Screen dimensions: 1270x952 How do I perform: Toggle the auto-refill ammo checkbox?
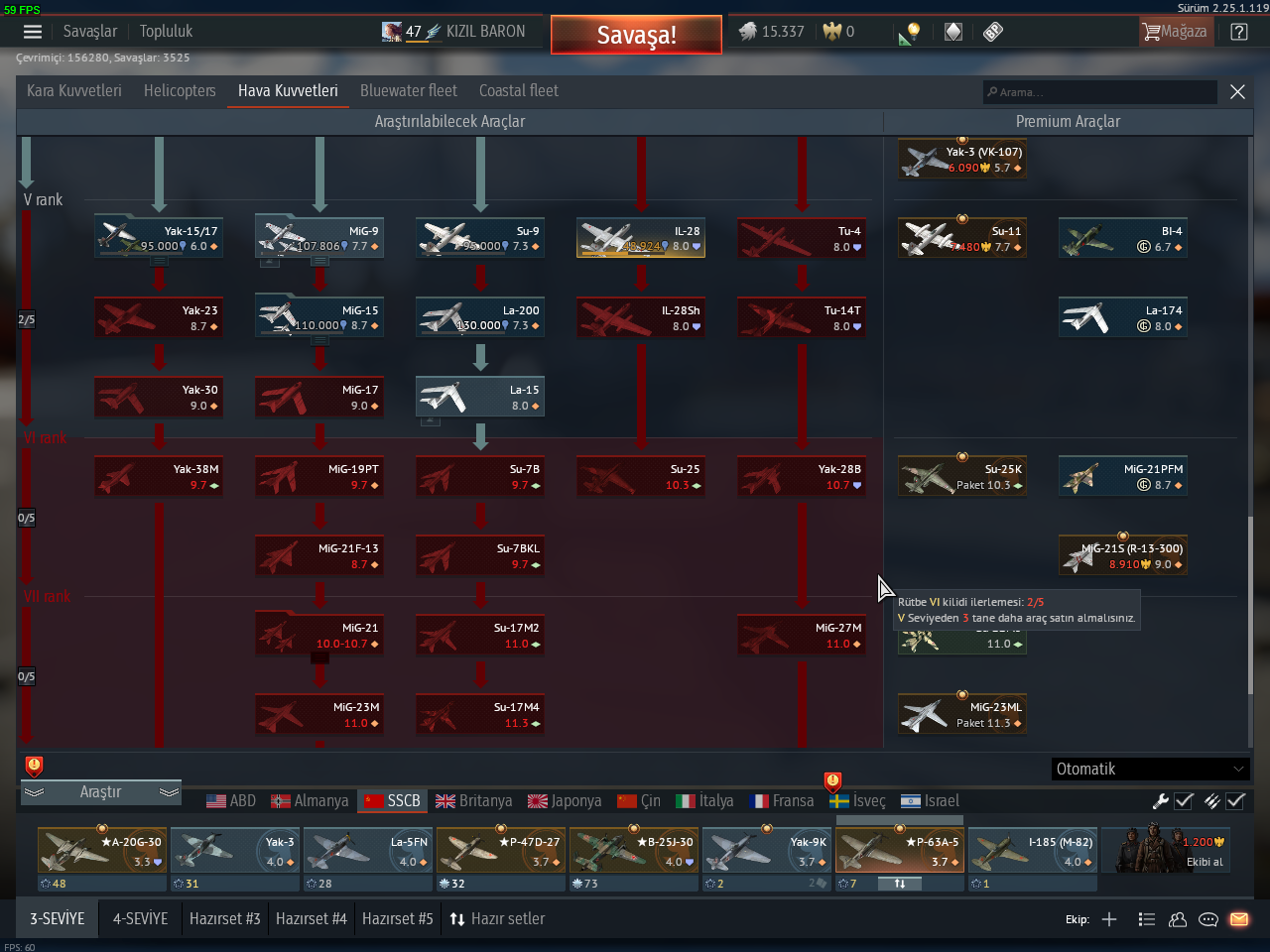1235,801
